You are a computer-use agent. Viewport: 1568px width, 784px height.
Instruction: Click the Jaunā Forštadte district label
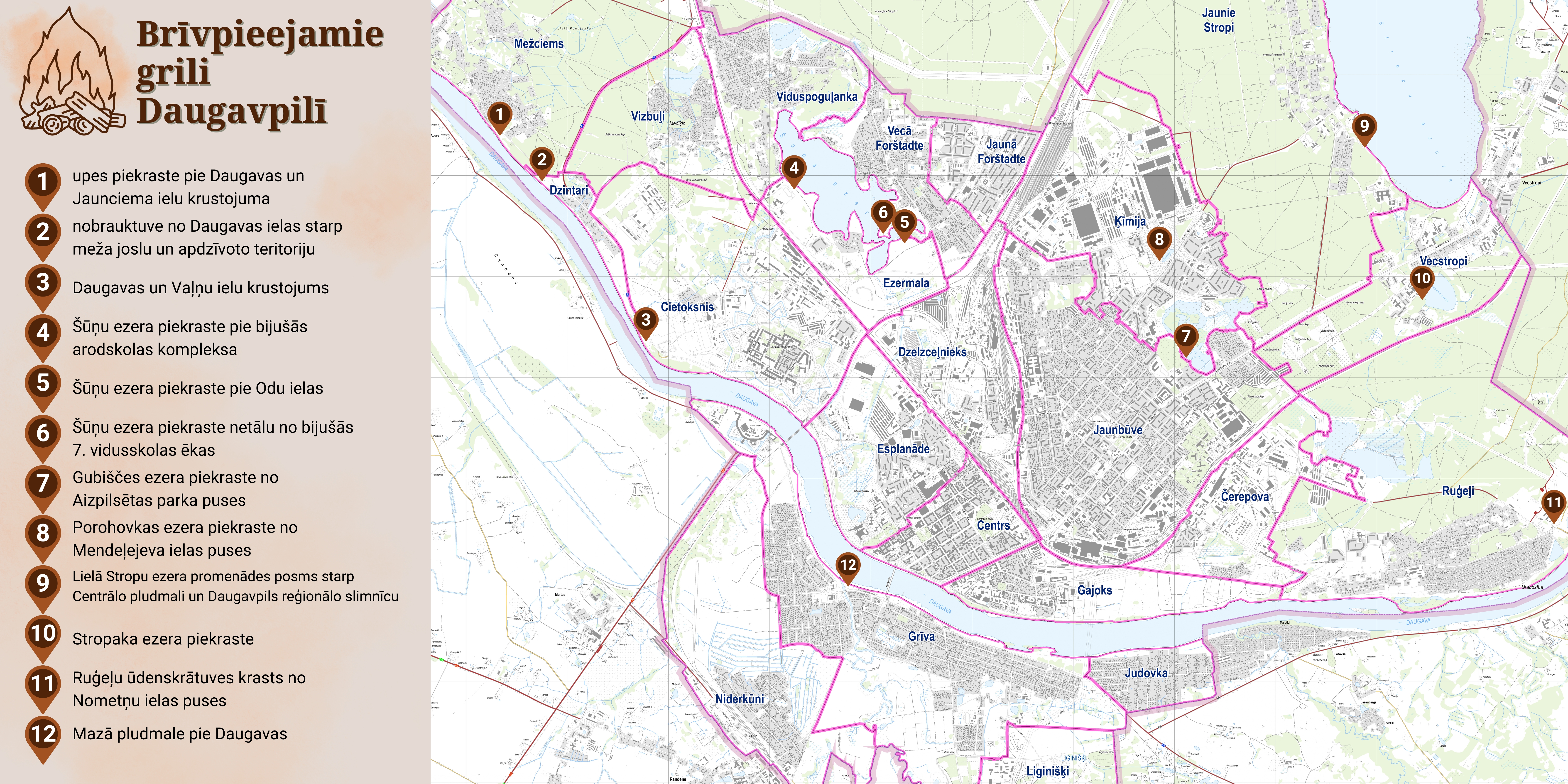pos(1001,152)
